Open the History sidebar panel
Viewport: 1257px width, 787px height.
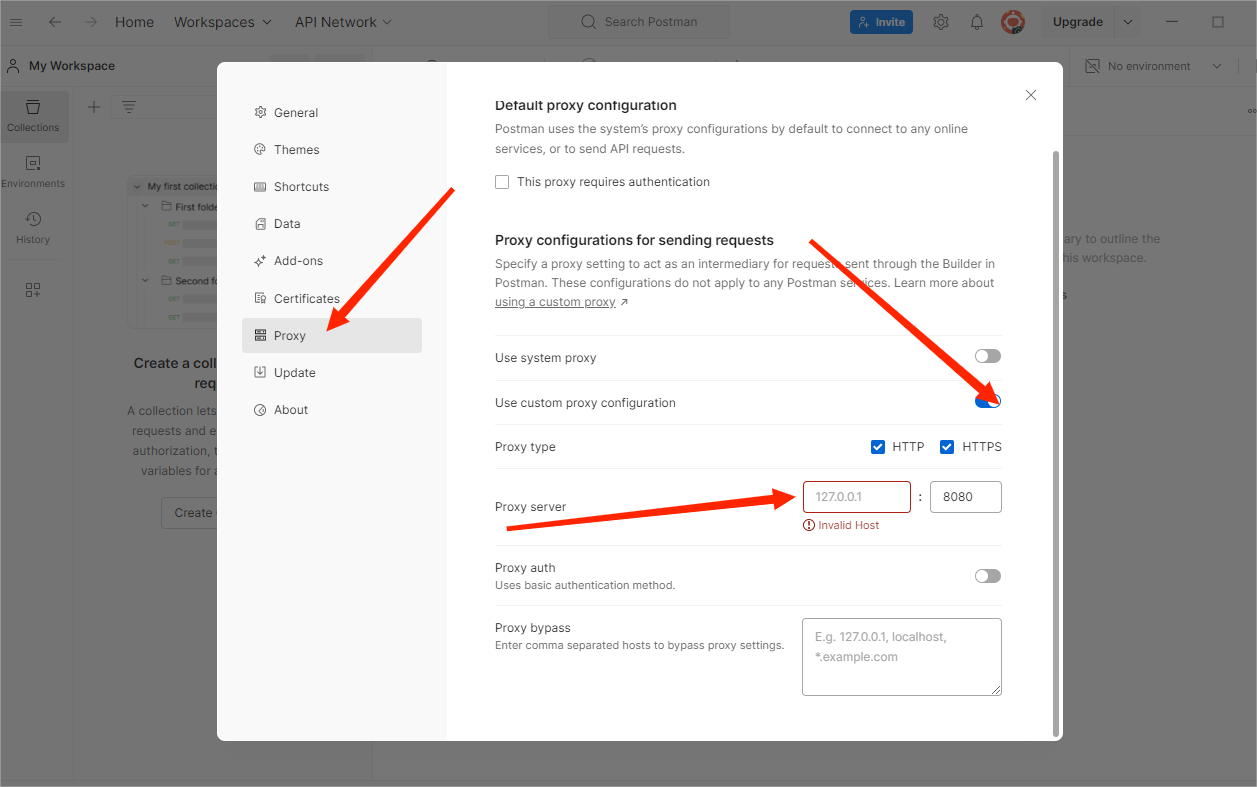[33, 228]
